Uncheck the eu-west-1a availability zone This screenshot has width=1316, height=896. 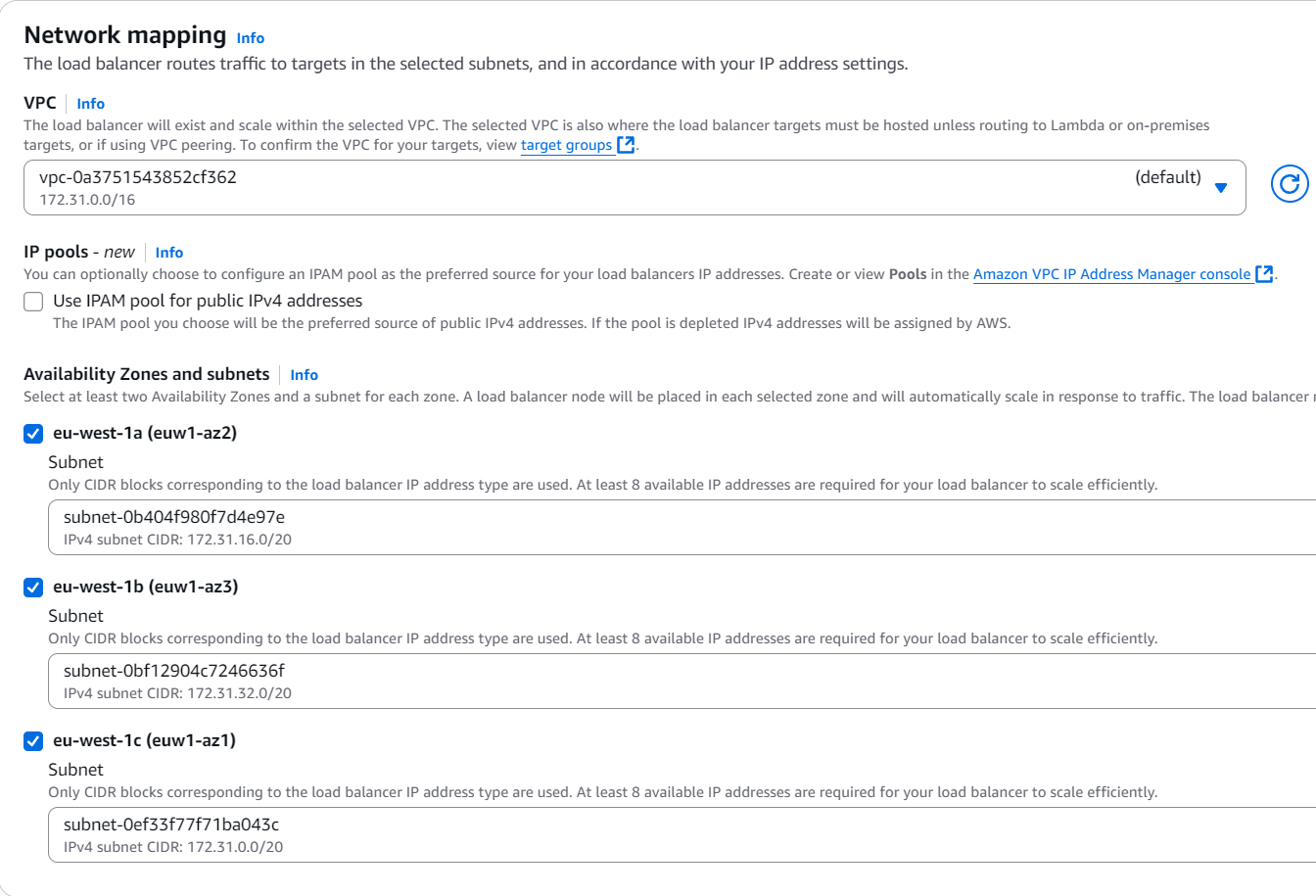(x=34, y=434)
